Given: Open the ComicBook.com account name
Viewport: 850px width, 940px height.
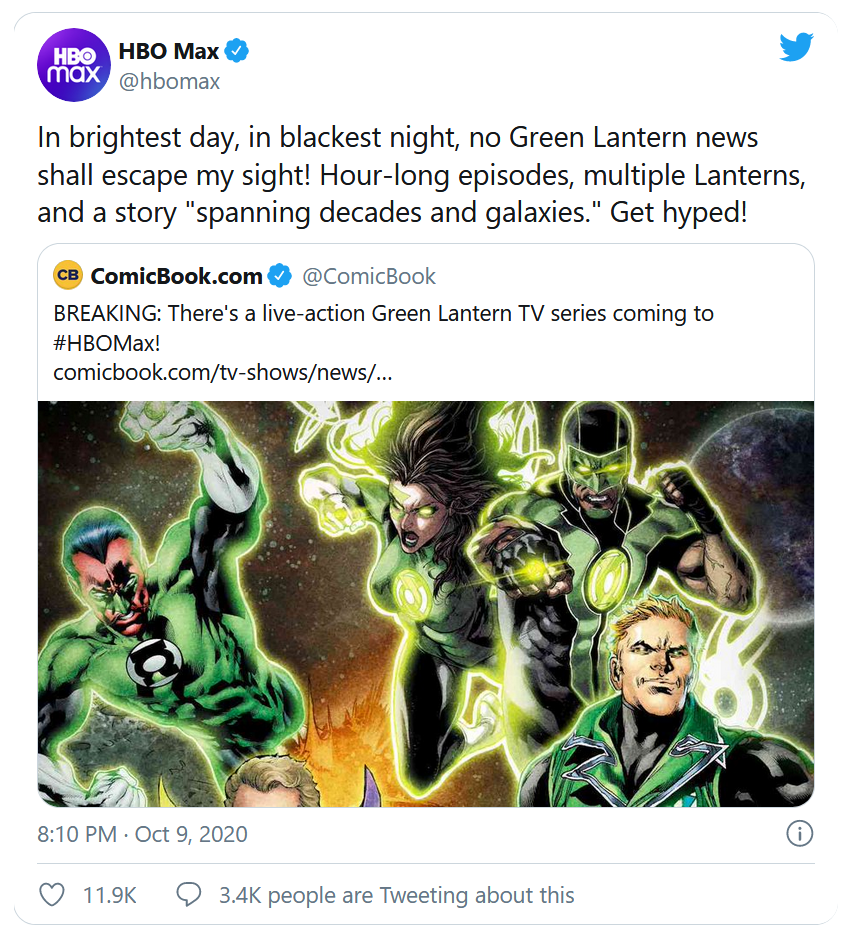Looking at the screenshot, I should [176, 276].
